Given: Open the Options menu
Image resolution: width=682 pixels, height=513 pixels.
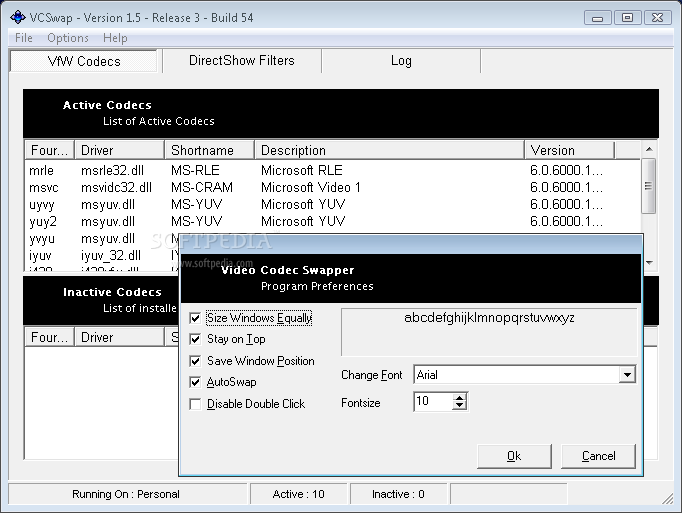Looking at the screenshot, I should click(x=68, y=38).
